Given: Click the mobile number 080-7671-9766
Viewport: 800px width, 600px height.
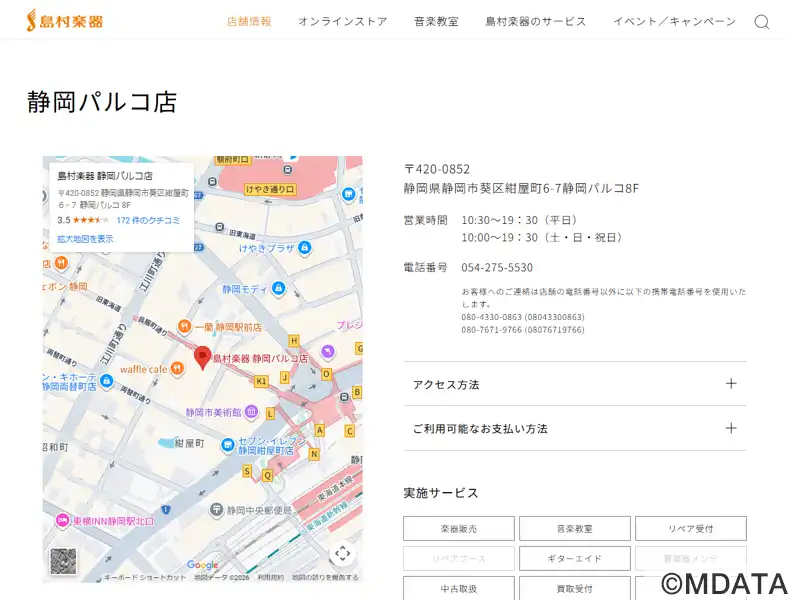Looking at the screenshot, I should coord(523,330).
